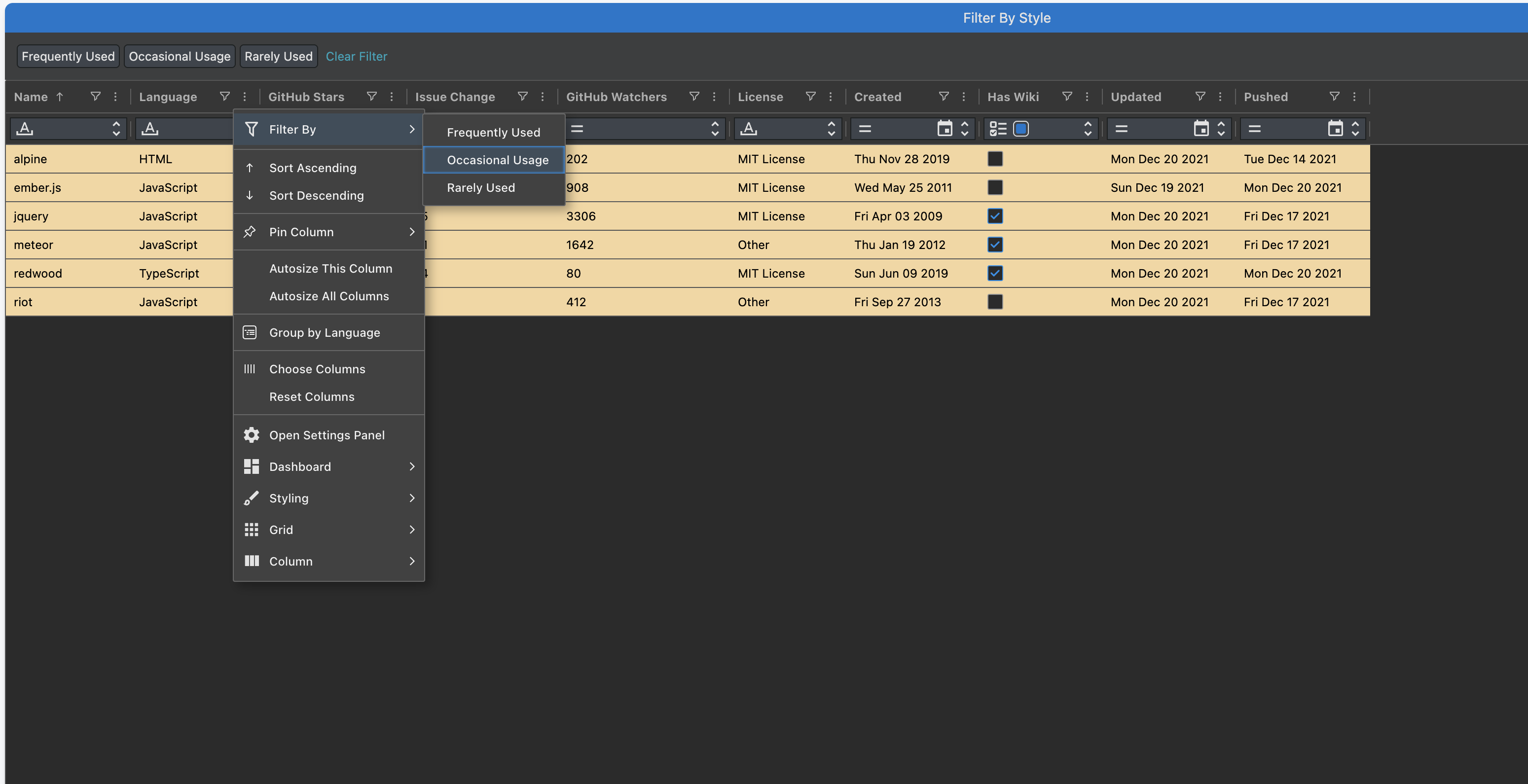Image resolution: width=1528 pixels, height=784 pixels.
Task: Check Has Wiki checkbox for riot row
Action: pyautogui.click(x=995, y=302)
